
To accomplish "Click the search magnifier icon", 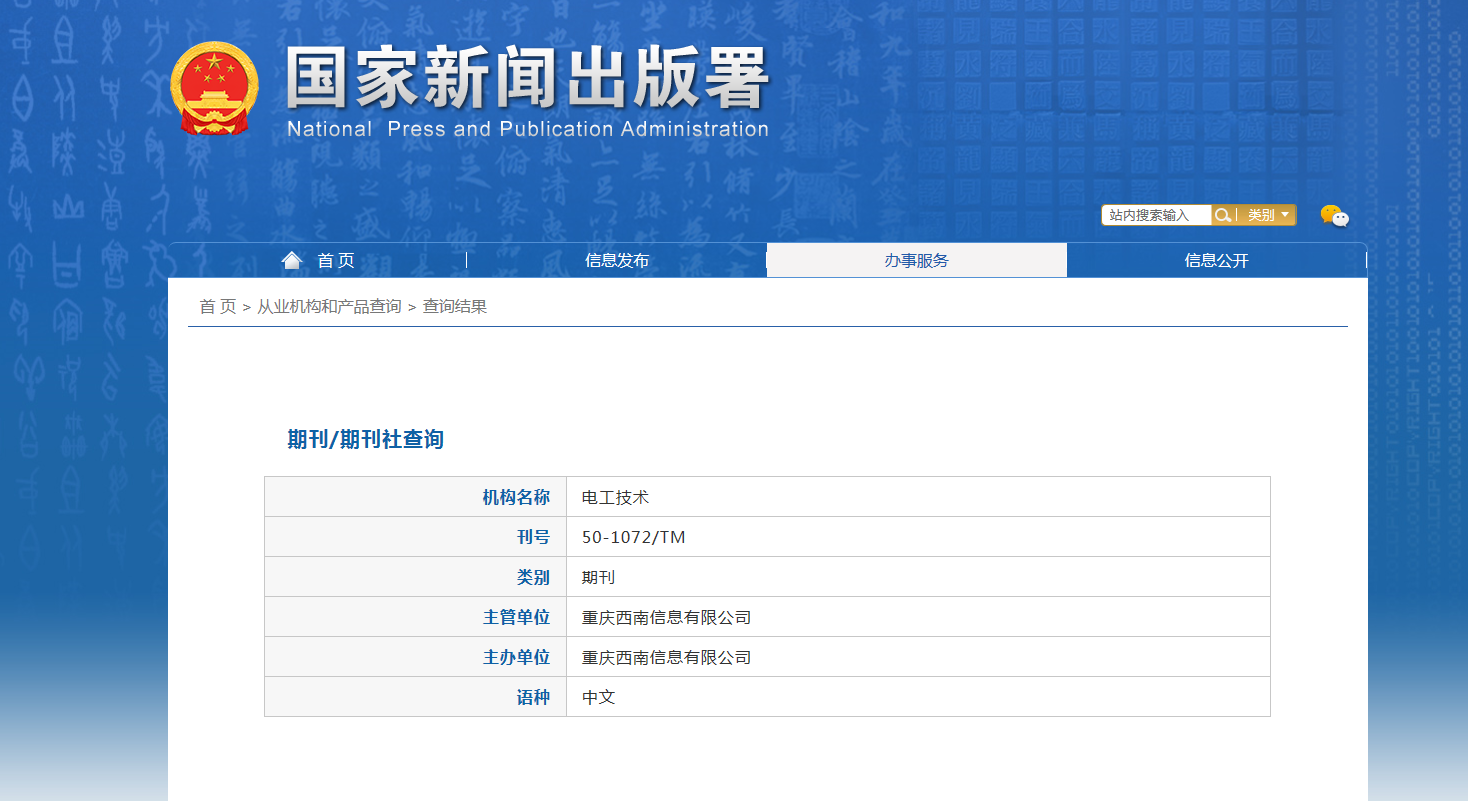I will coord(1222,214).
